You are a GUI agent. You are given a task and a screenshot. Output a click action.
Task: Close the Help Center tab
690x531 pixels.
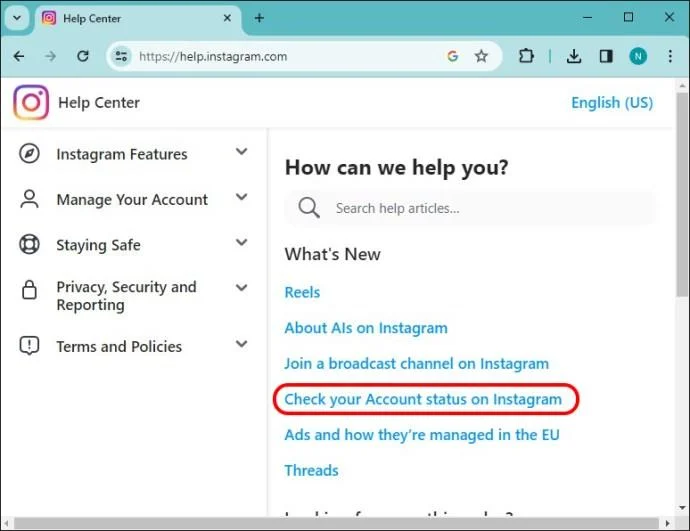click(227, 18)
